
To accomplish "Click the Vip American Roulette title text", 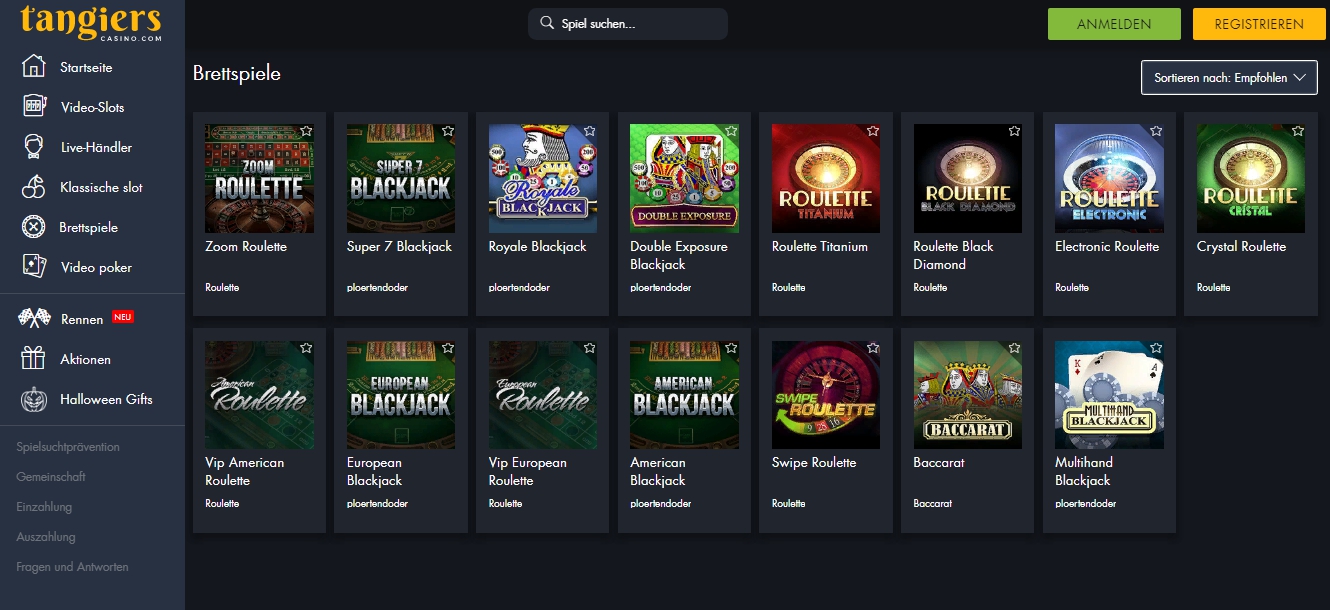I will pyautogui.click(x=245, y=471).
